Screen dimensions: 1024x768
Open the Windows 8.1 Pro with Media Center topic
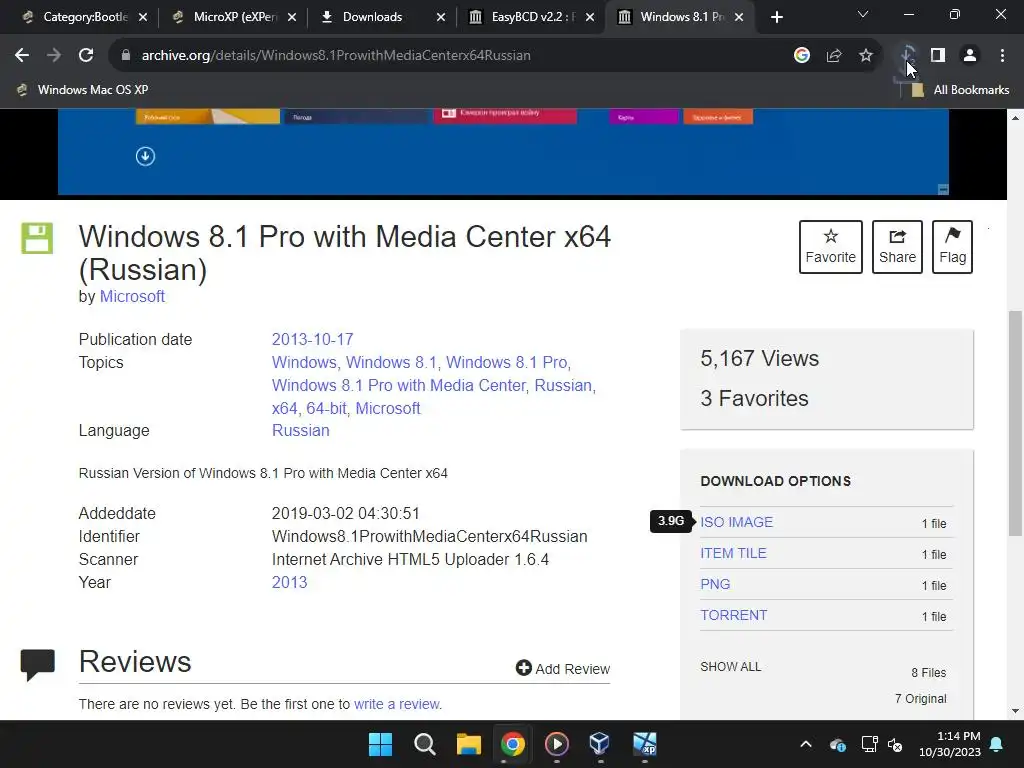click(398, 385)
